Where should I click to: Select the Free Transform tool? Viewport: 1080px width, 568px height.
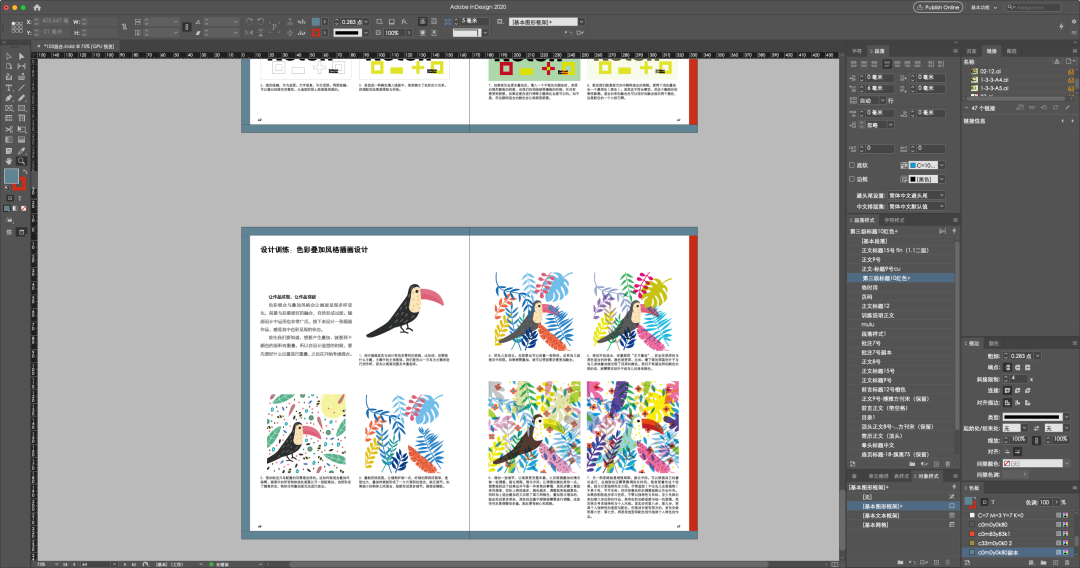click(21, 129)
